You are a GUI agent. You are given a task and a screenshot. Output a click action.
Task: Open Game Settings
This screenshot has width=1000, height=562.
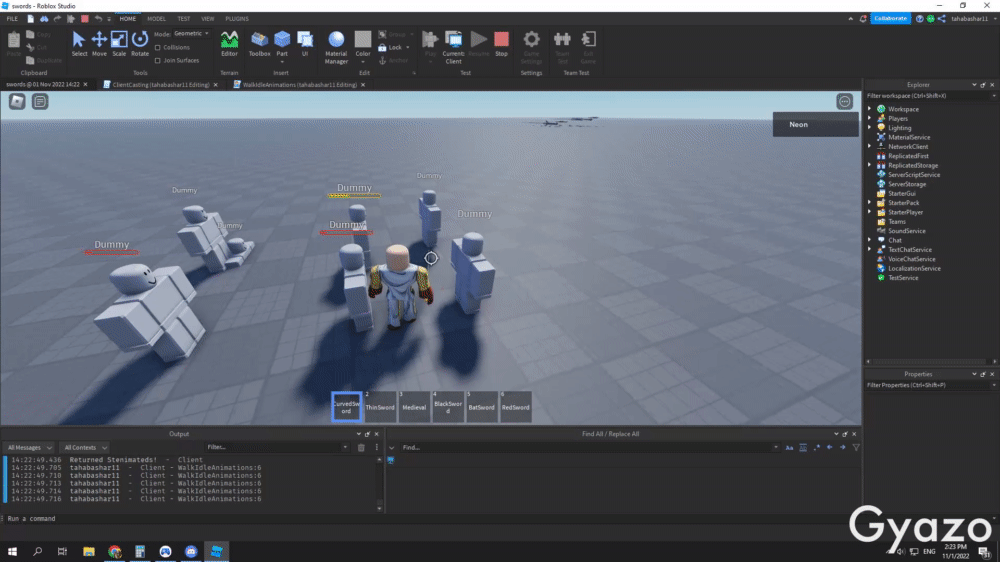[x=531, y=47]
